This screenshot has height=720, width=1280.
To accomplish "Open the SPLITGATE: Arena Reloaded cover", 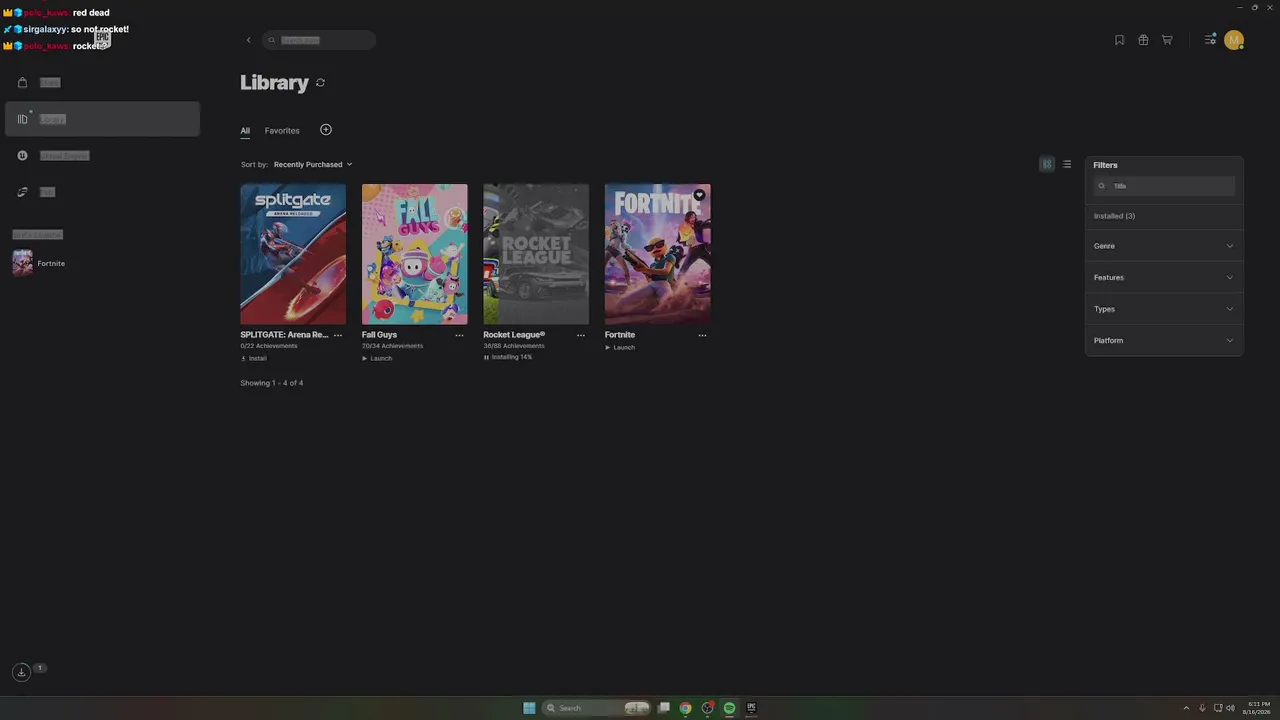I will tap(293, 254).
